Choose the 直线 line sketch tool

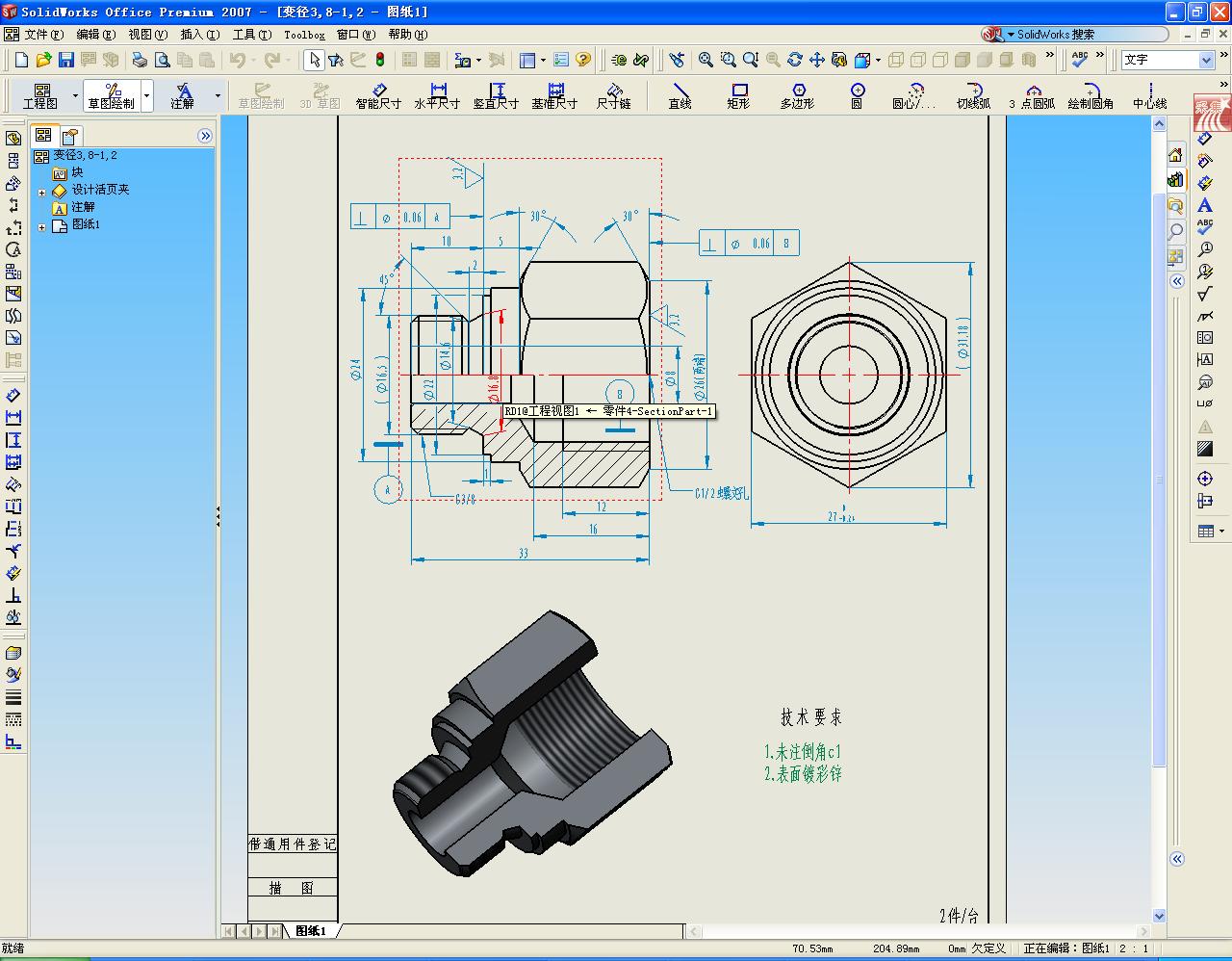pyautogui.click(x=680, y=95)
